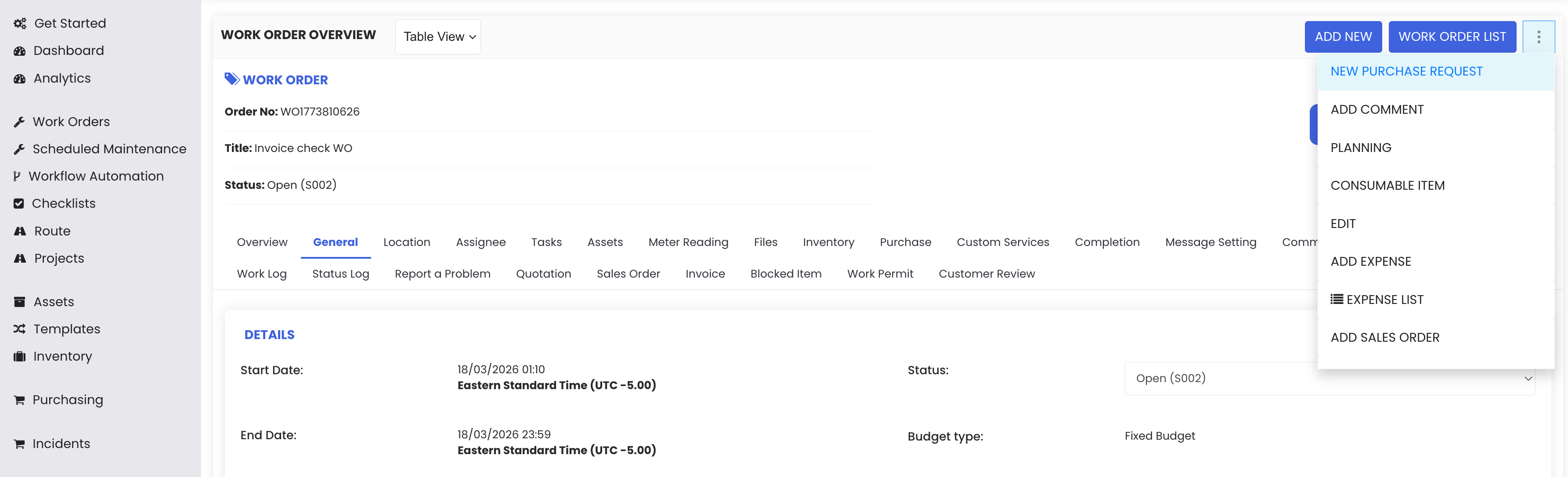Viewport: 1568px width, 477px height.
Task: Click the Work Orders wrench icon
Action: (x=19, y=122)
